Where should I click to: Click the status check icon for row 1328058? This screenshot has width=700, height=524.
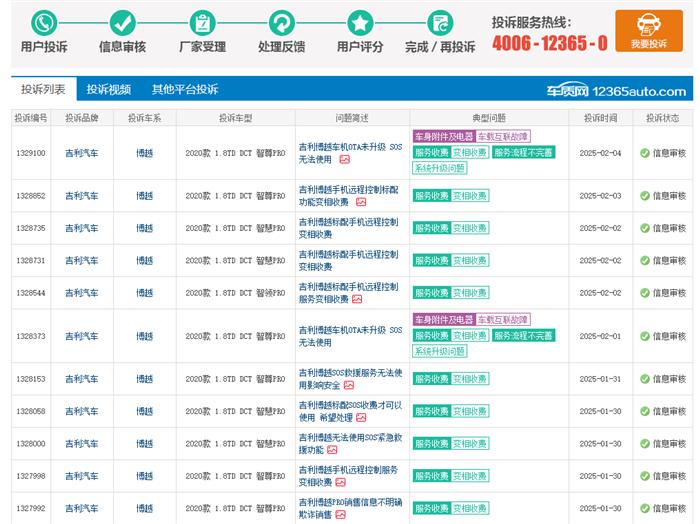[645, 411]
